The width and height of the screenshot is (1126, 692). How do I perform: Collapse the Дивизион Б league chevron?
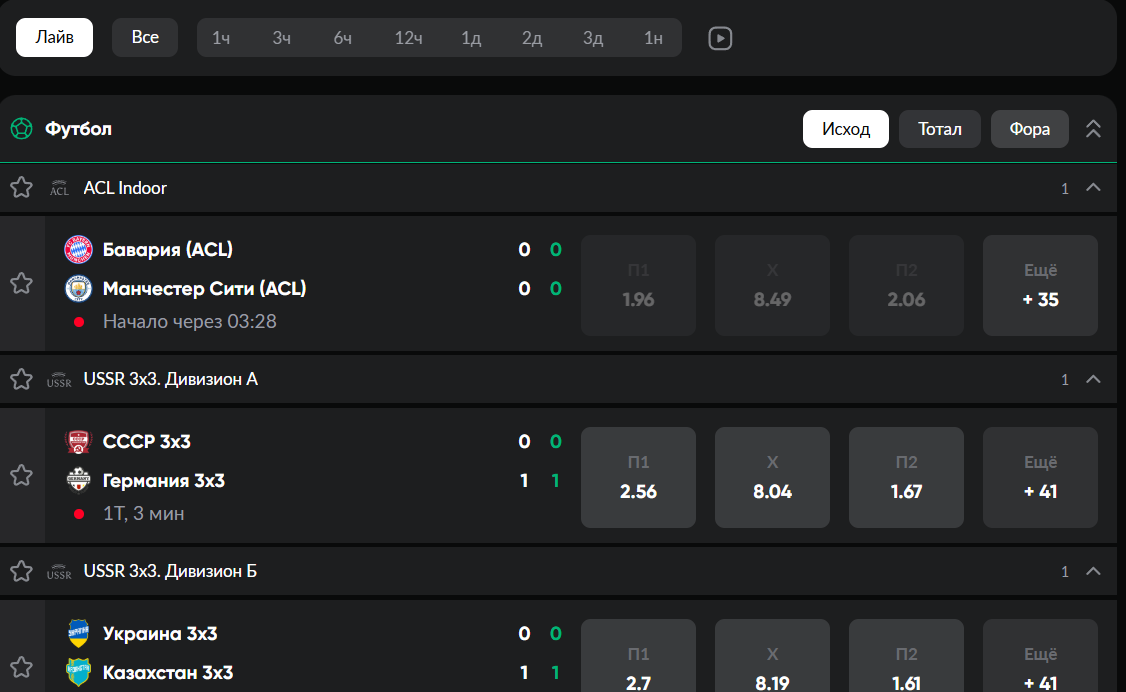click(x=1093, y=571)
